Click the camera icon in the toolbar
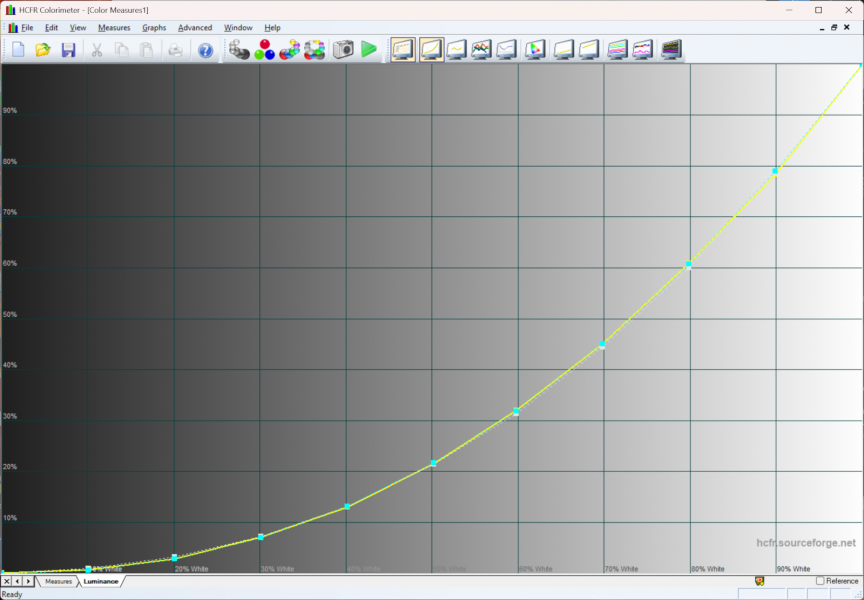The image size is (864, 600). click(343, 49)
